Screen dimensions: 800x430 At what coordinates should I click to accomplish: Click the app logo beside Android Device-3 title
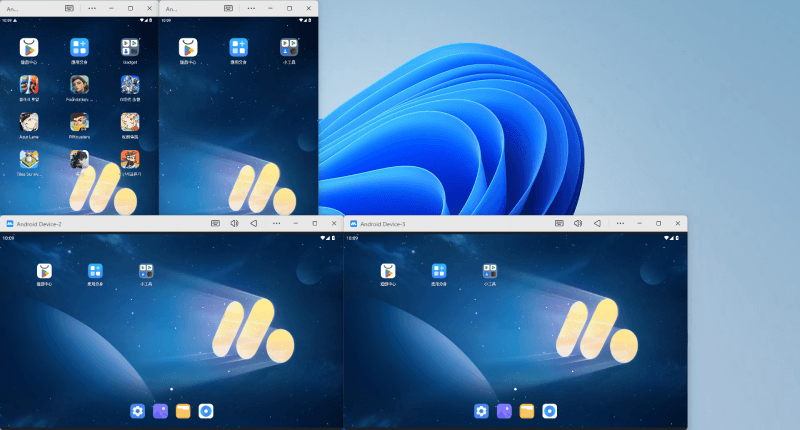click(x=353, y=224)
